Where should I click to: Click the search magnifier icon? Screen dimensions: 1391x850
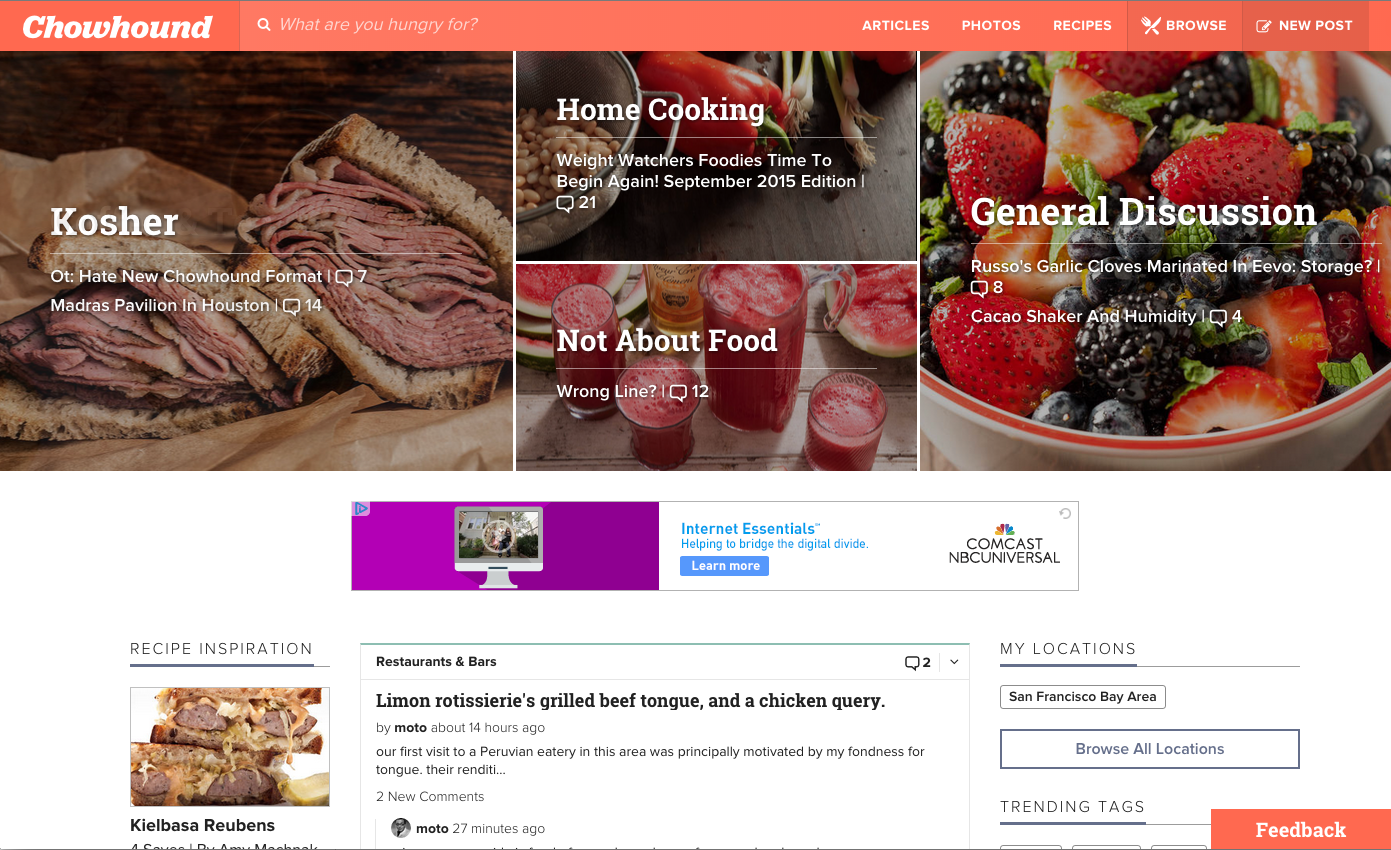(264, 25)
